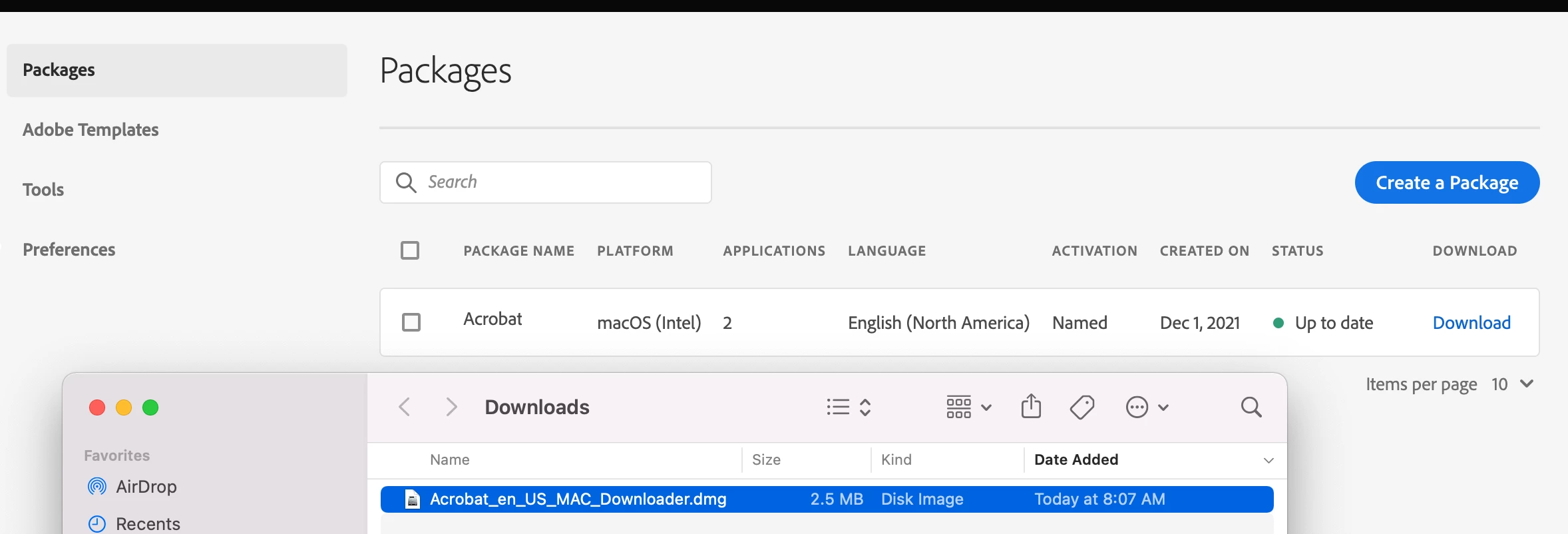Click Acrobat package name
Screen dimensions: 1568x534
pyautogui.click(x=492, y=319)
